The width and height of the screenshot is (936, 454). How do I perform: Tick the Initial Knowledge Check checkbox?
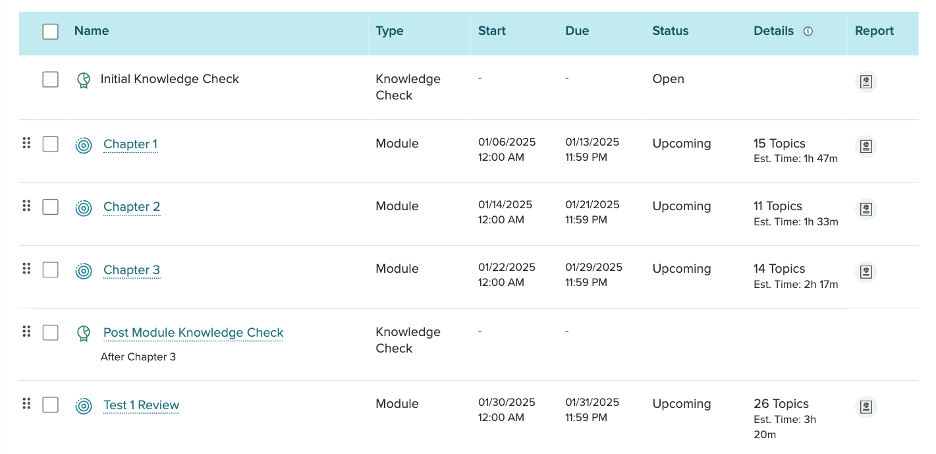51,79
